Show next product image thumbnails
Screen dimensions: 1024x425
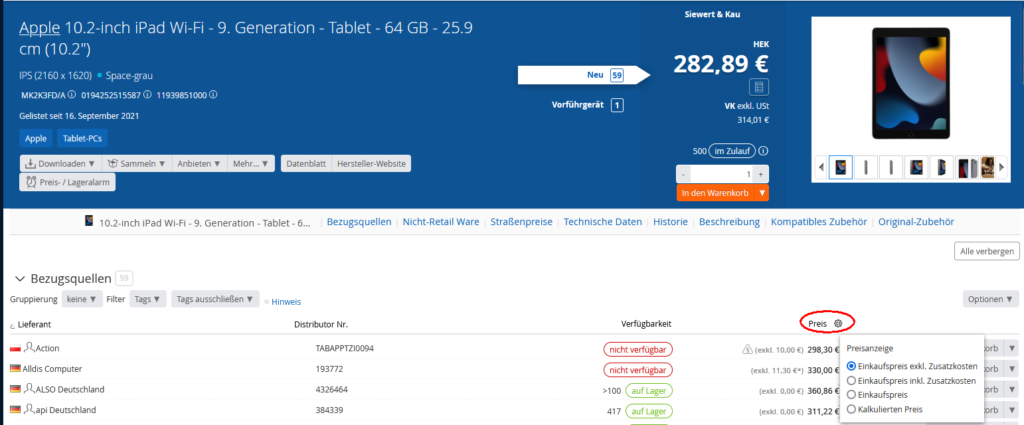[x=1002, y=167]
